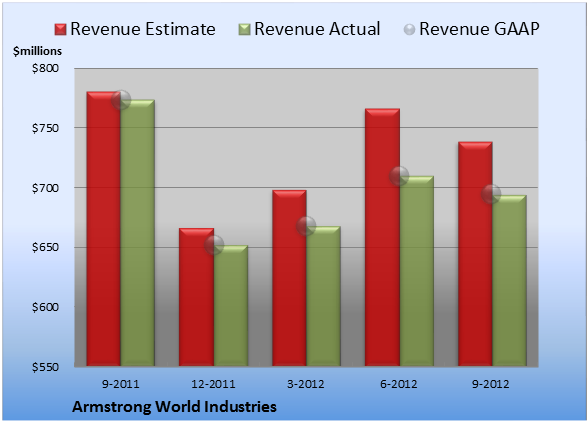Click the 9-2011 x-axis label
The height and width of the screenshot is (422, 588).
pyautogui.click(x=121, y=384)
